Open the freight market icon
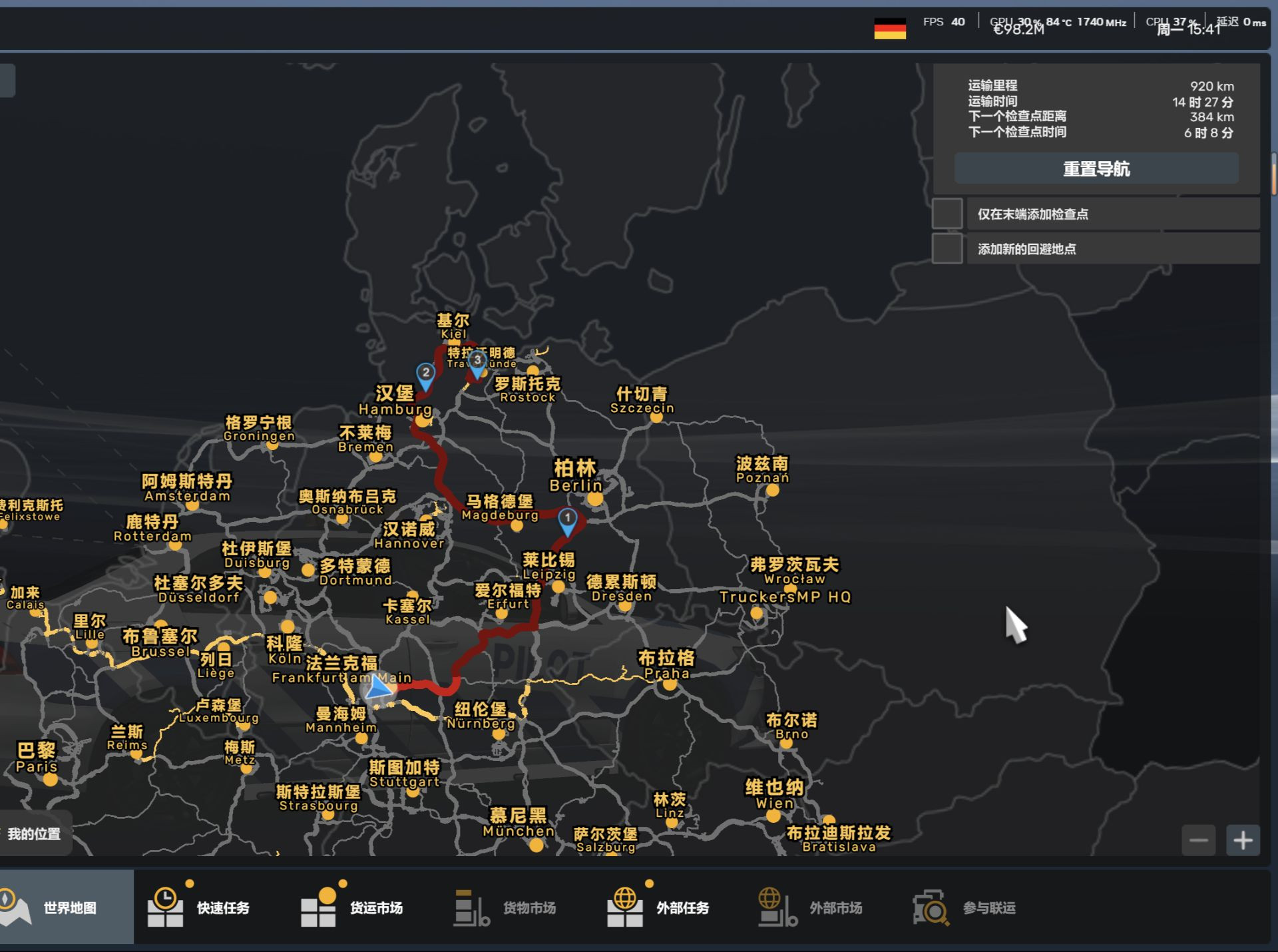Screen dimensions: 1278x952 pos(318,907)
